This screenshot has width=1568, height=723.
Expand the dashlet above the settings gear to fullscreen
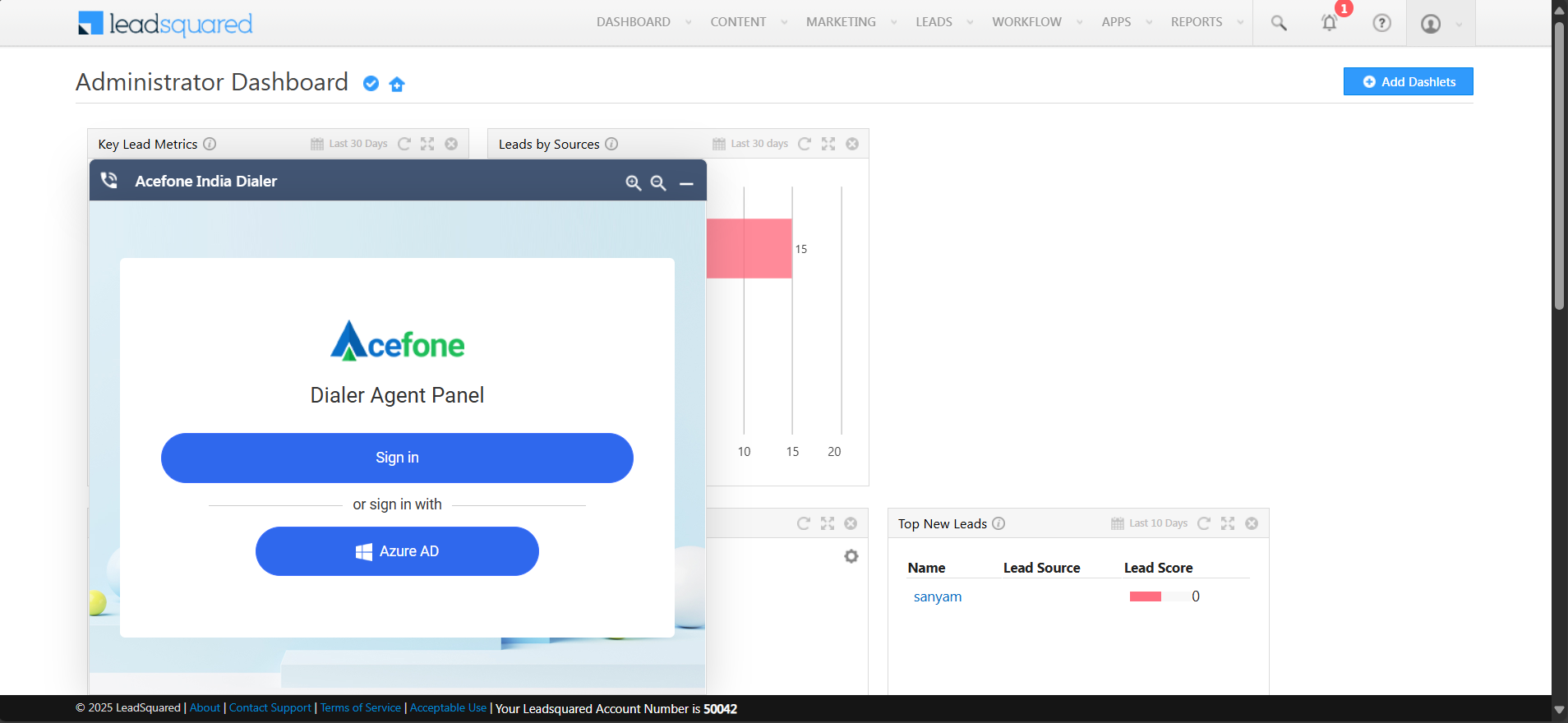[828, 523]
